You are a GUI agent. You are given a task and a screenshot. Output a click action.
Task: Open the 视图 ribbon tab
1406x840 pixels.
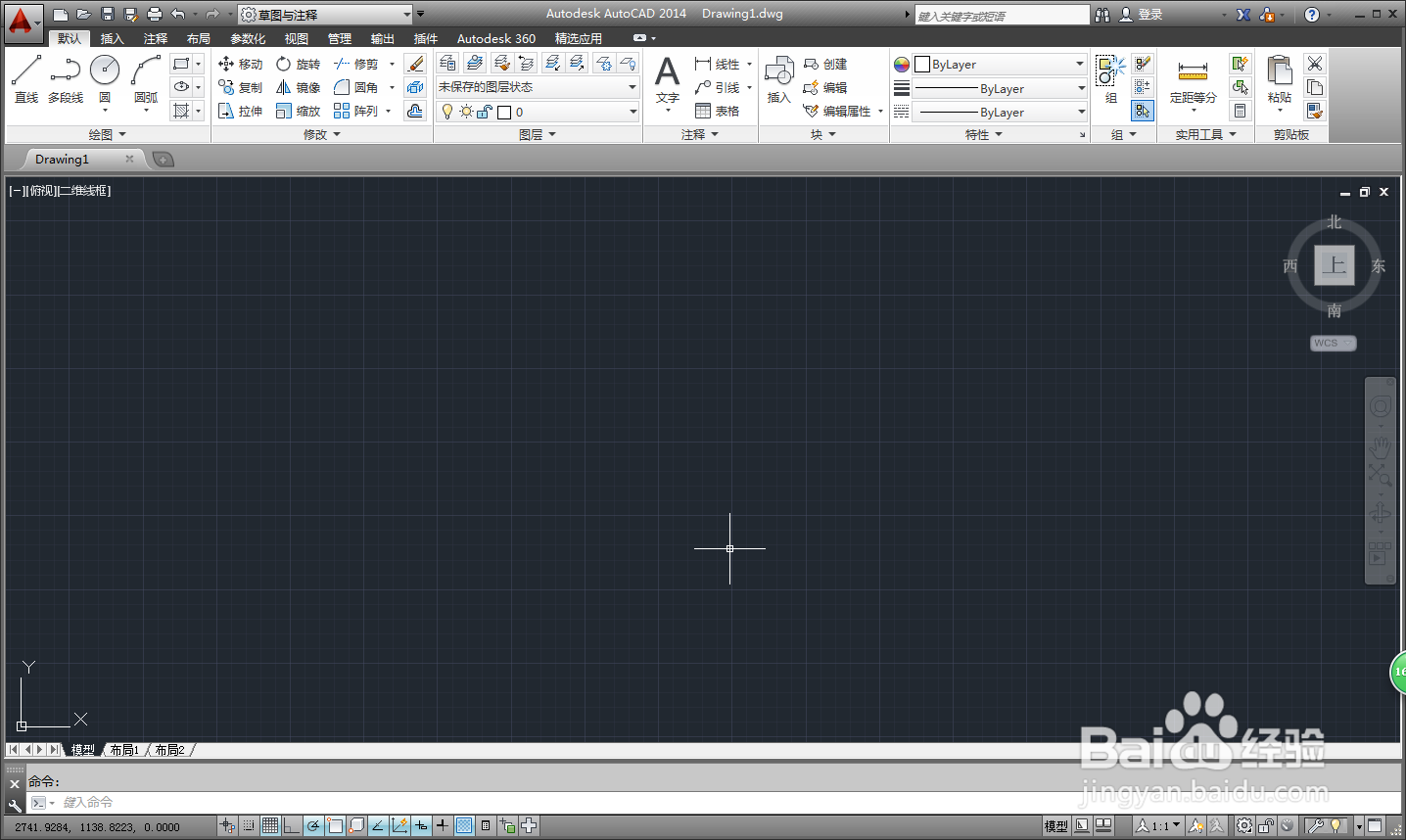tap(297, 38)
